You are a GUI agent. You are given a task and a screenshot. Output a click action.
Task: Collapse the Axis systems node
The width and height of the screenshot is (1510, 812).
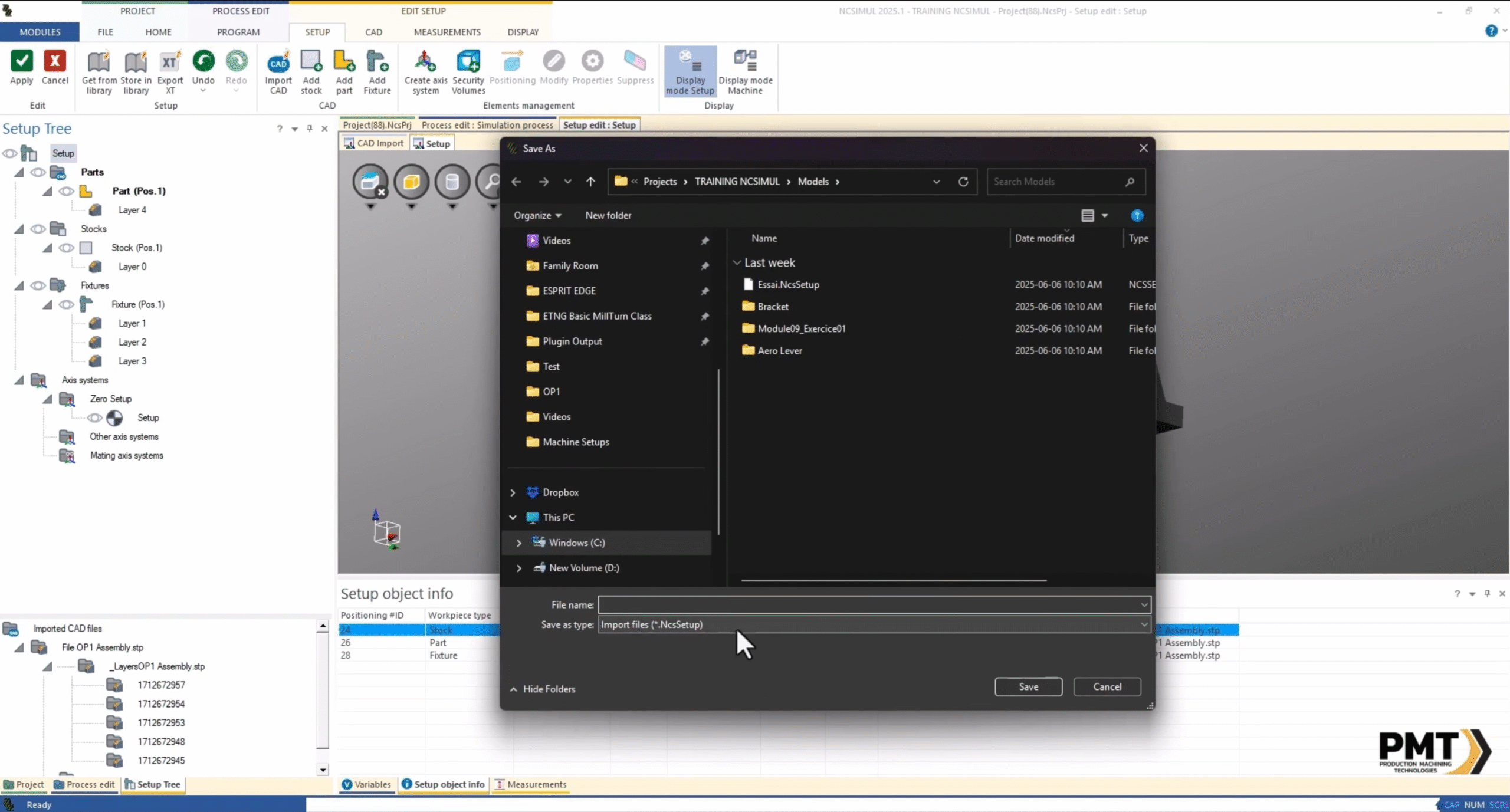[19, 380]
